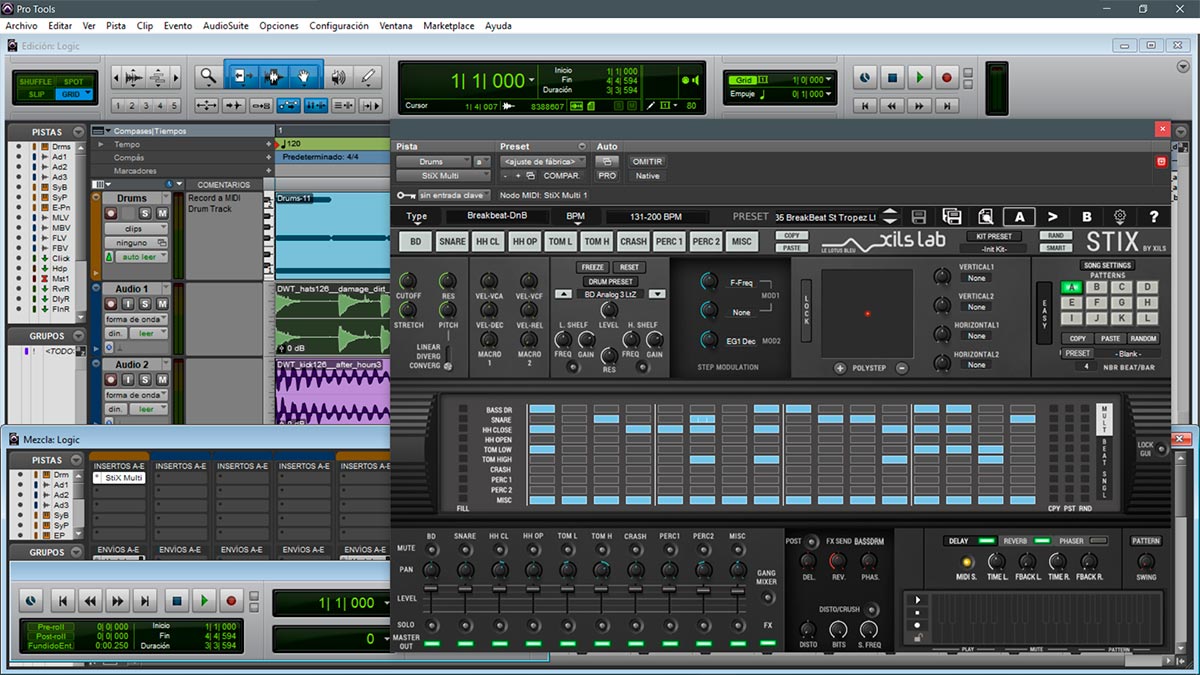Click the FREEZE button

(x=592, y=267)
